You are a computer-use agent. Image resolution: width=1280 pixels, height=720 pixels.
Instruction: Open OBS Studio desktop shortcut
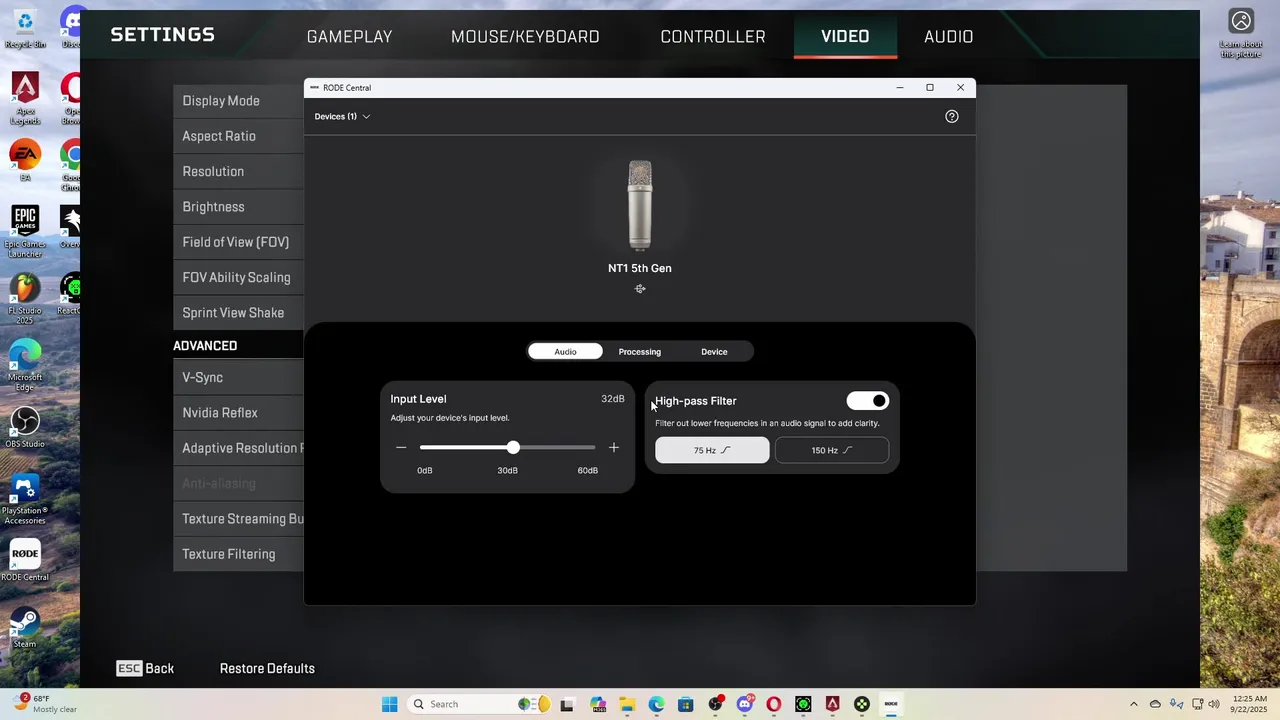click(x=25, y=427)
